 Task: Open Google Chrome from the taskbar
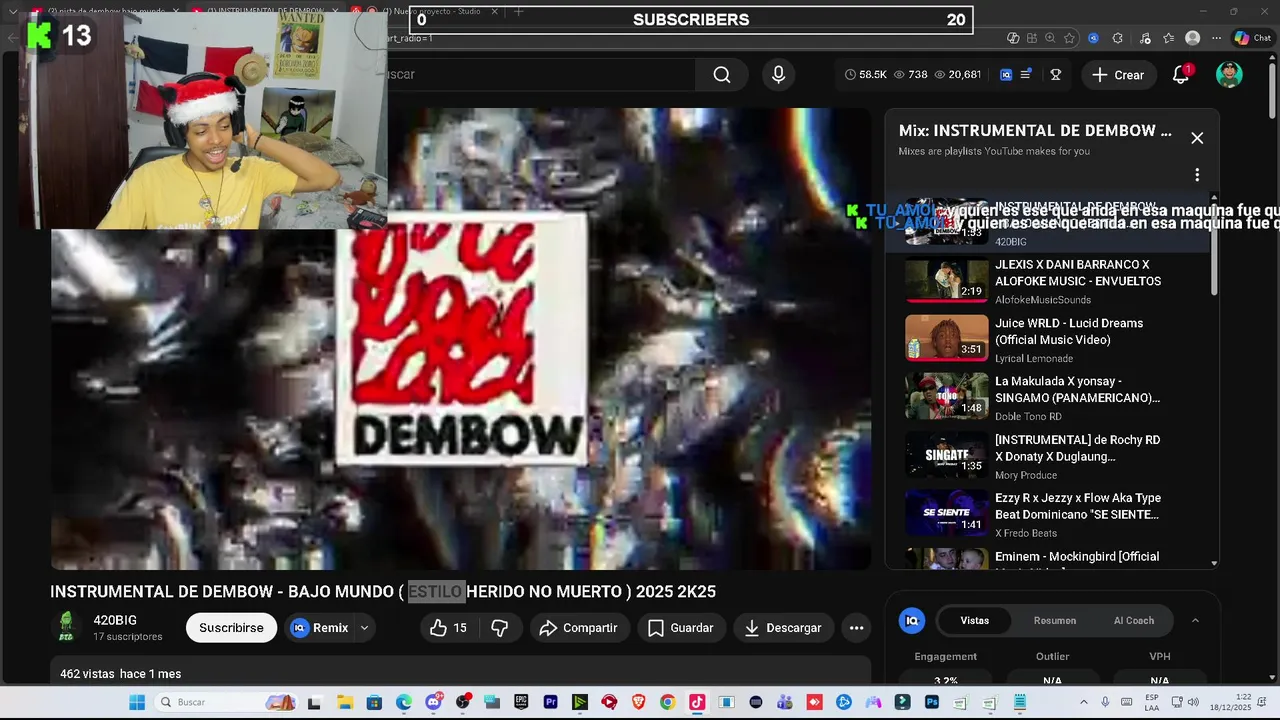coord(667,702)
